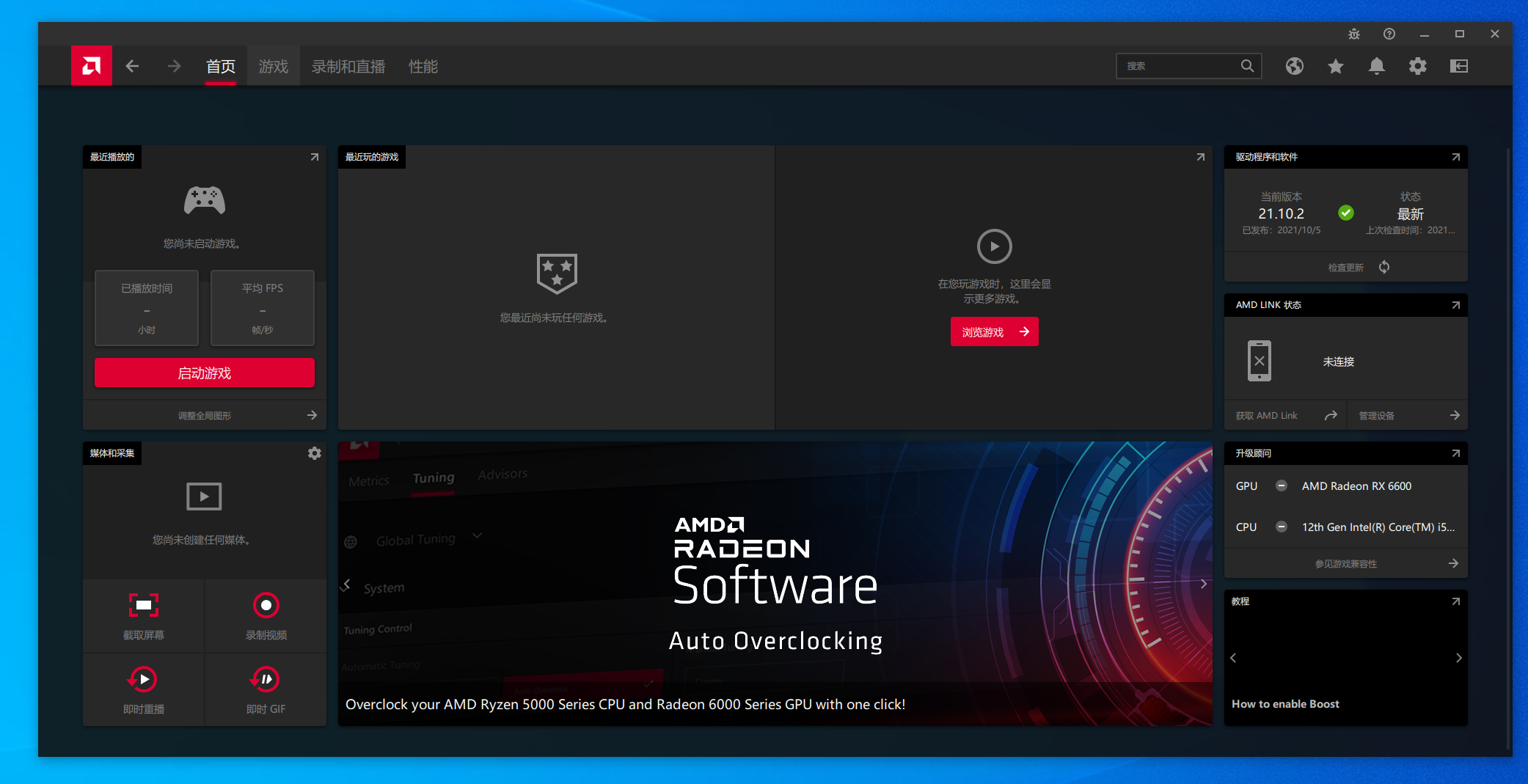Click the 启动游戏 button
Viewport: 1528px width, 784px height.
pyautogui.click(x=205, y=373)
